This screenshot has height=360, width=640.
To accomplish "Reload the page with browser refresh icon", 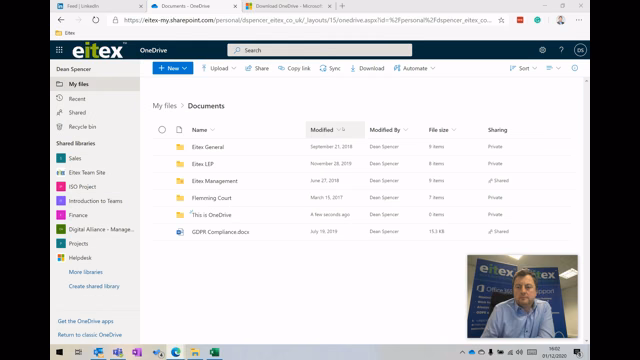I will point(96,20).
